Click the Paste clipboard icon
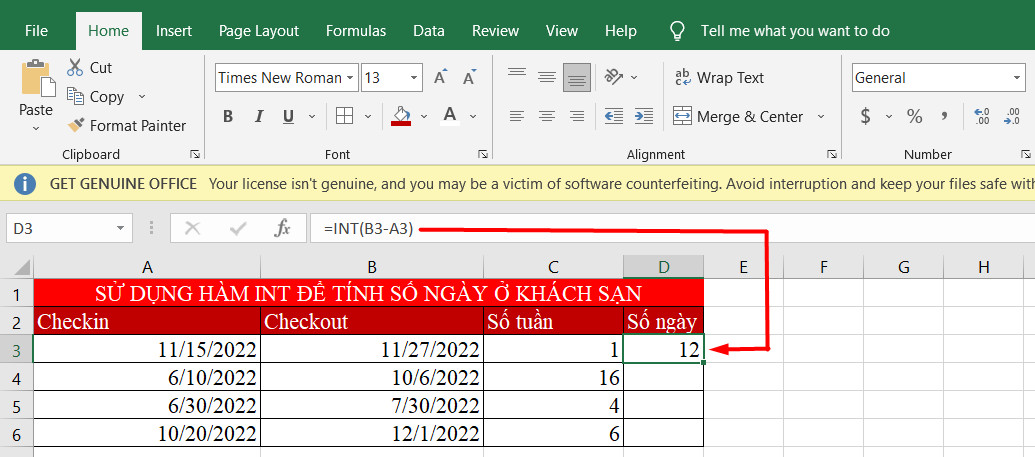 pos(38,78)
